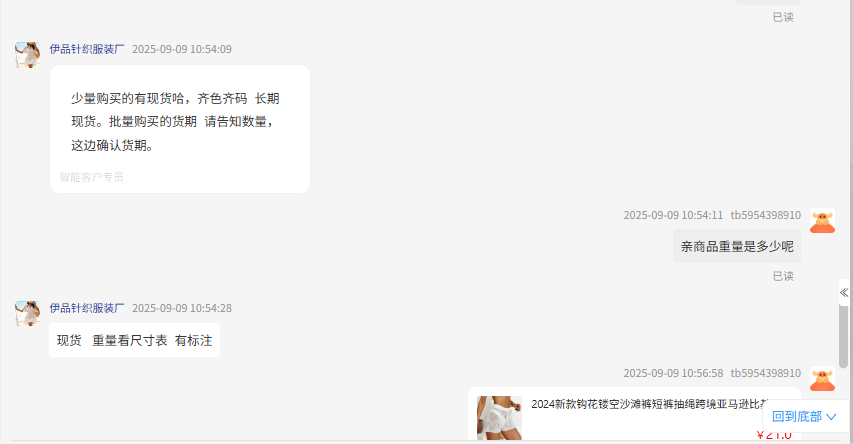
Task: Click the 智能客户专员 label
Action: click(91, 177)
